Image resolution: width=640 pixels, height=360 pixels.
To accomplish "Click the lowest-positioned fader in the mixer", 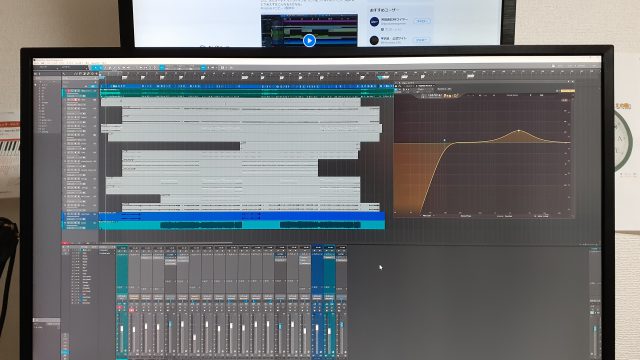I will pos(194,338).
